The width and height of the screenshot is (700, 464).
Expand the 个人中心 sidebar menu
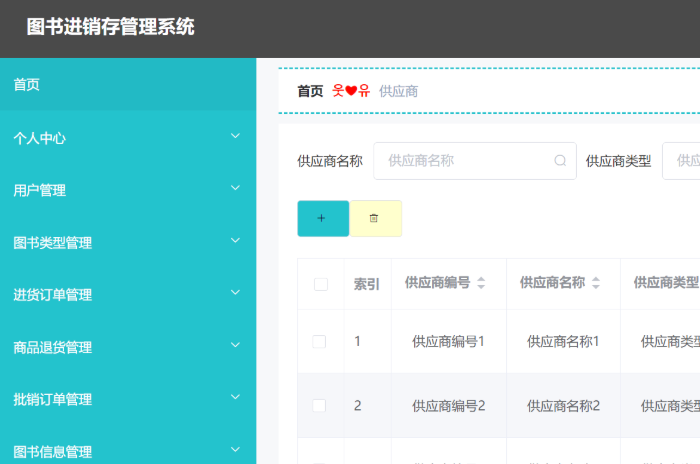tap(236, 137)
